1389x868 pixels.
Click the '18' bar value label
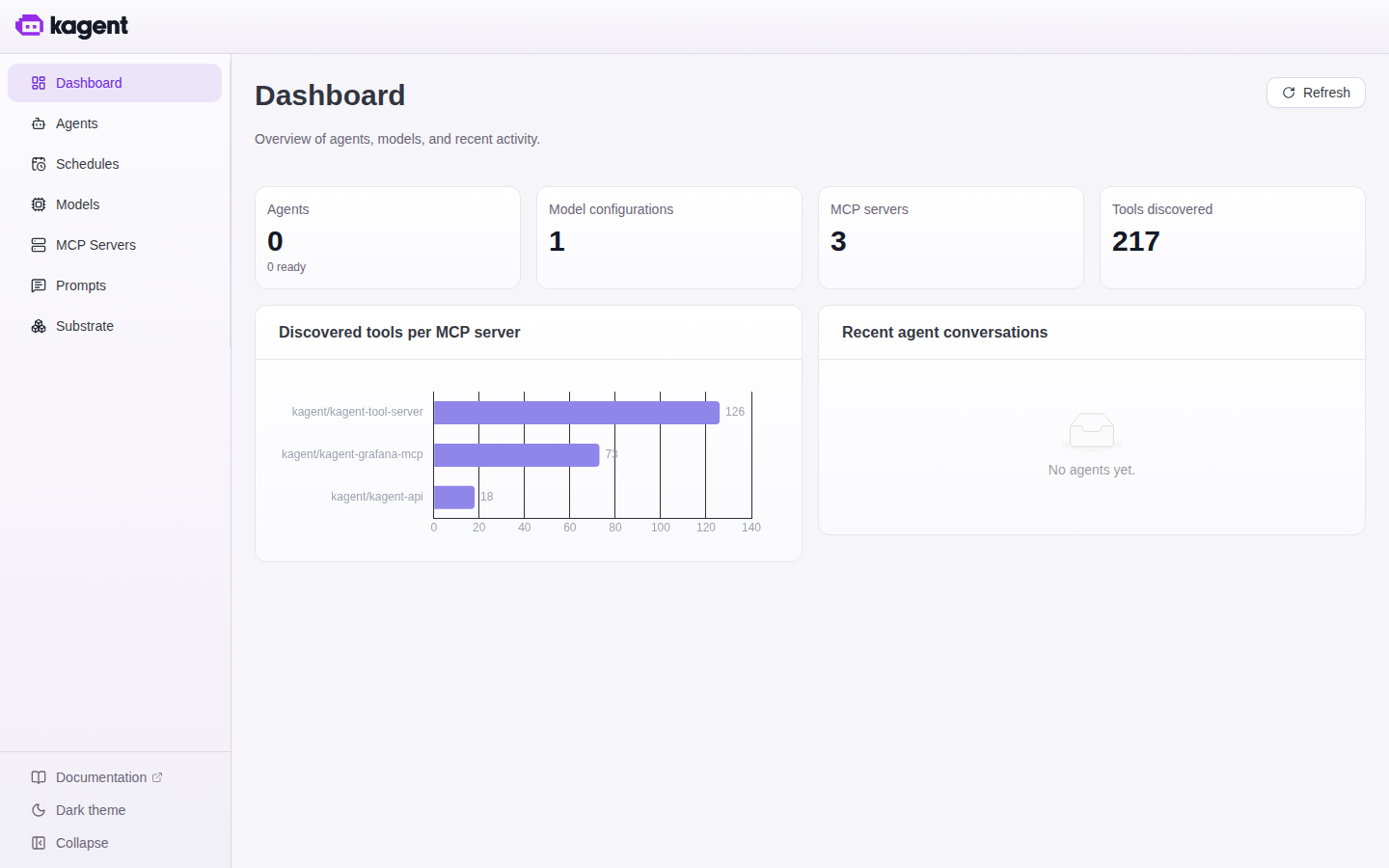(x=487, y=497)
